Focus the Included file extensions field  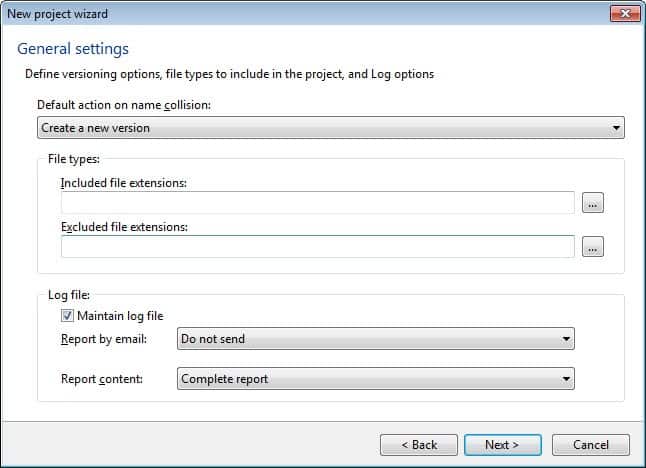(317, 203)
